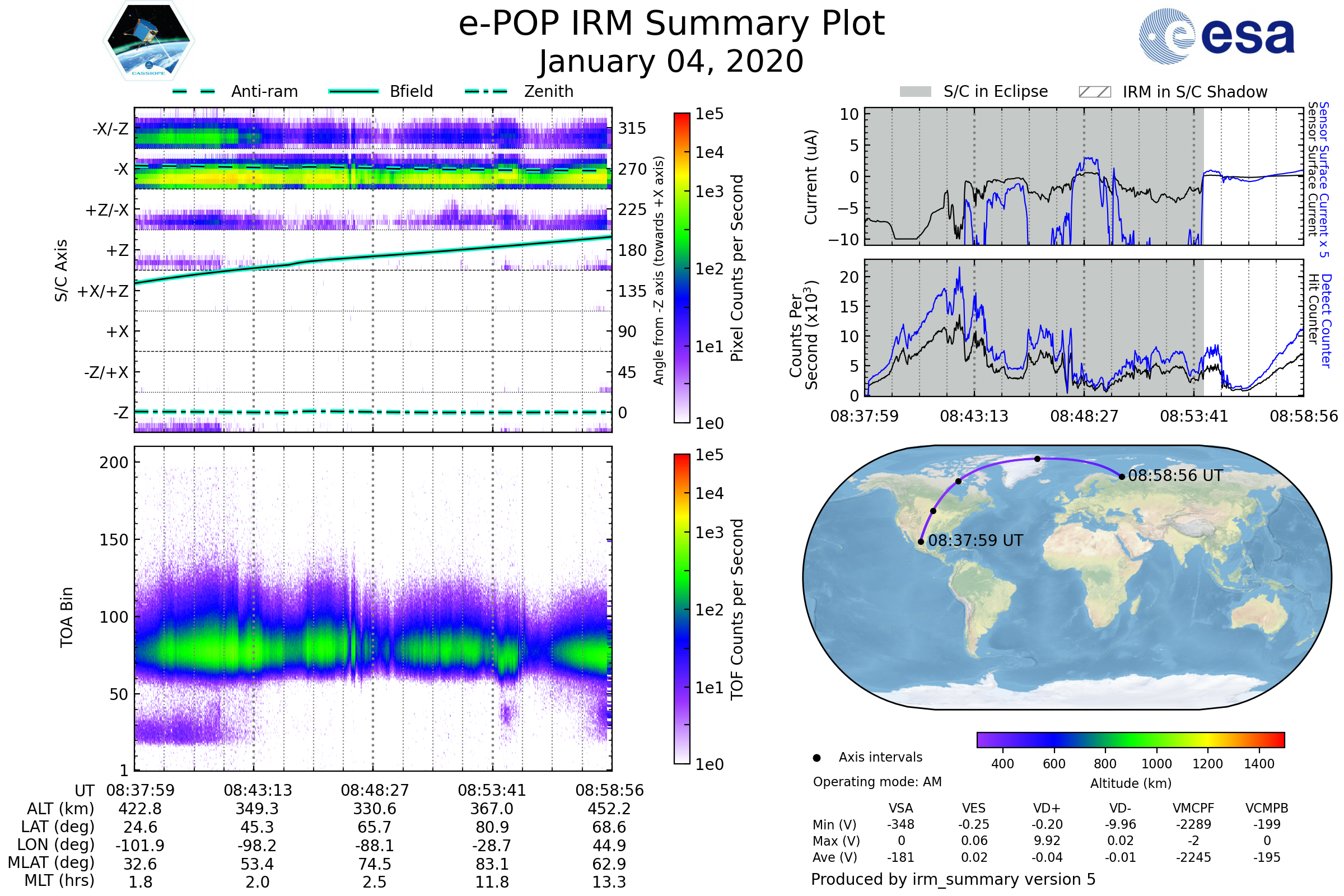Viewport: 1344px width, 896px height.
Task: Click the Sensor Surface Current x 5 label
Action: click(1323, 179)
